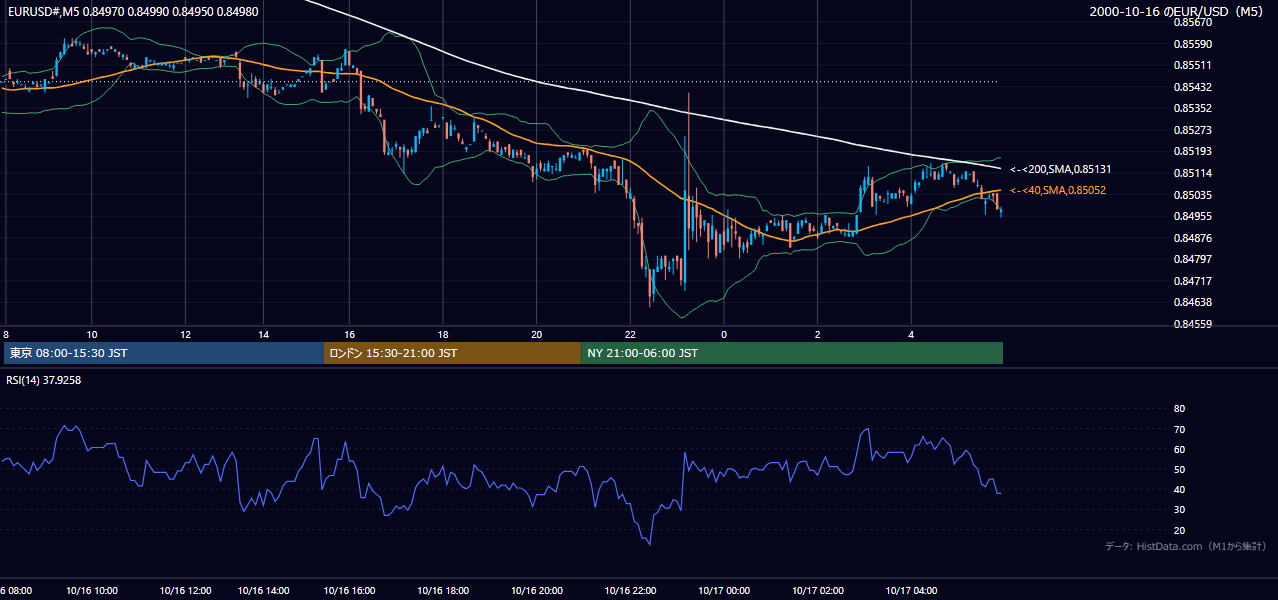Click the 40 SMA label reading 0.85052
This screenshot has height=600, width=1278.
pos(1058,190)
